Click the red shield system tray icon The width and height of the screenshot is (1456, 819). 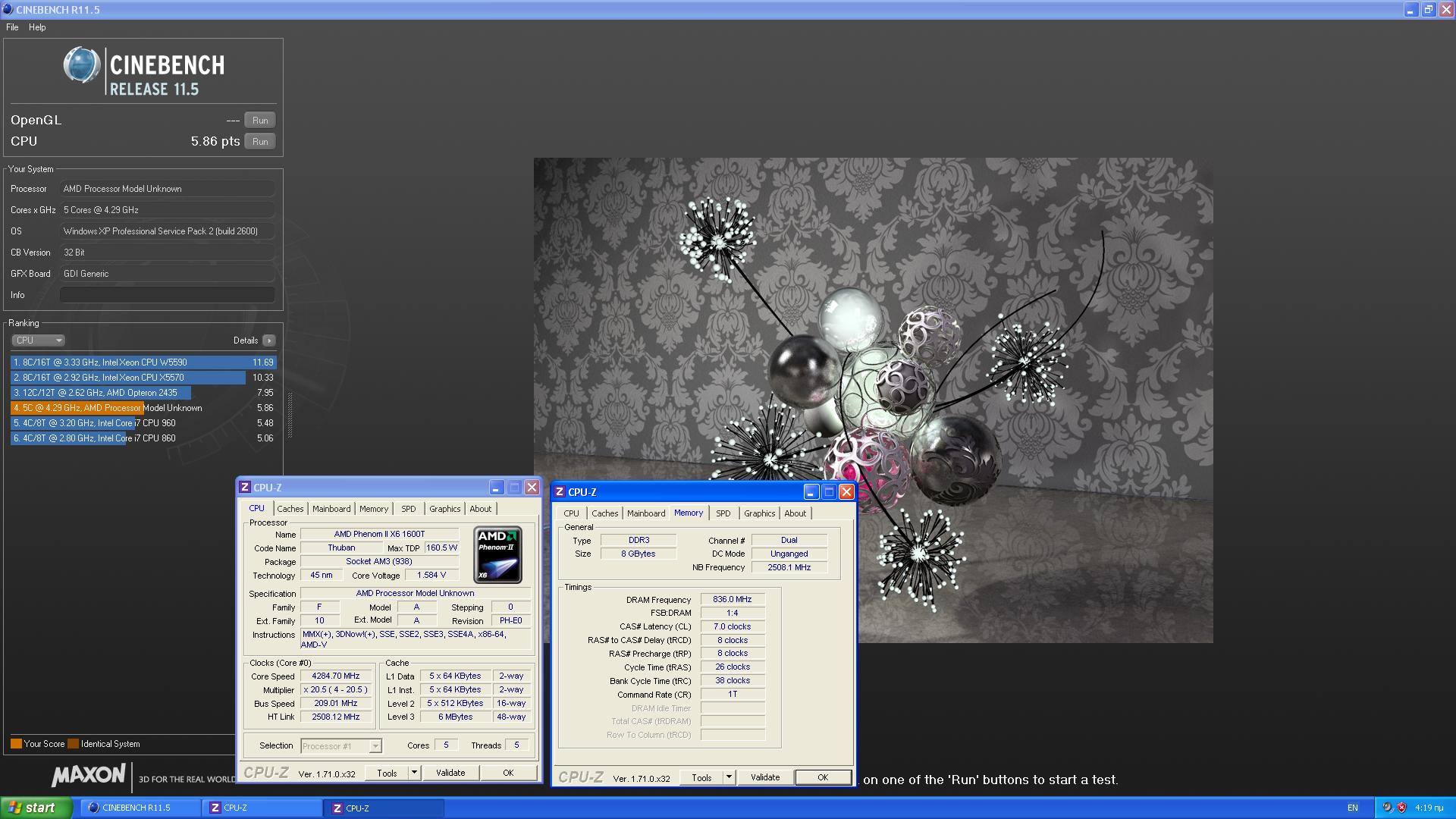click(x=1401, y=808)
